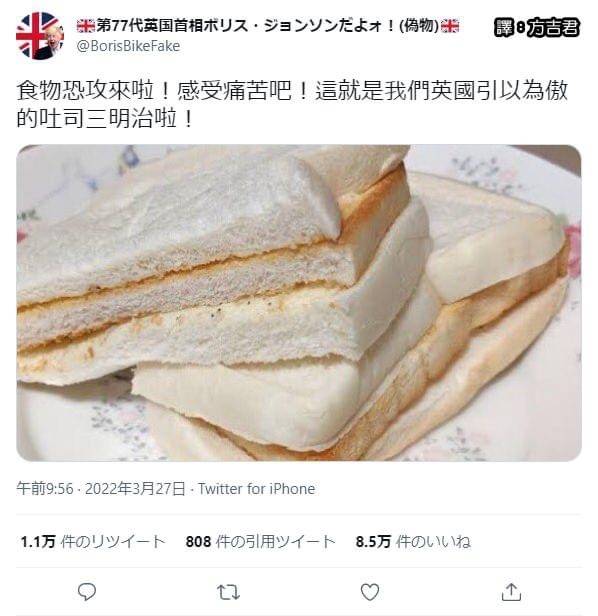Click the Twitter for iPhone source label
Screen dimensions: 598x616
coord(257,489)
